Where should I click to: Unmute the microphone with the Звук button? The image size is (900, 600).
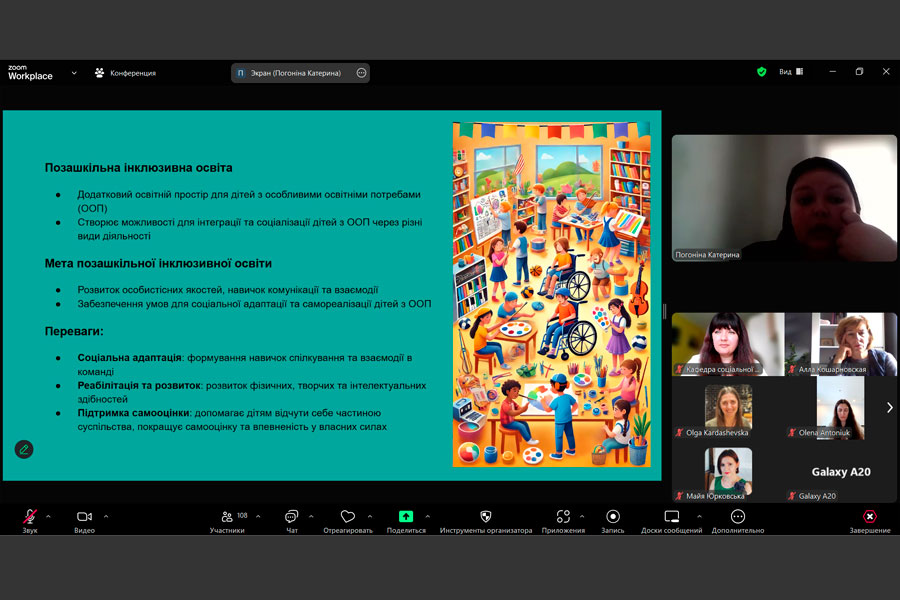point(30,517)
